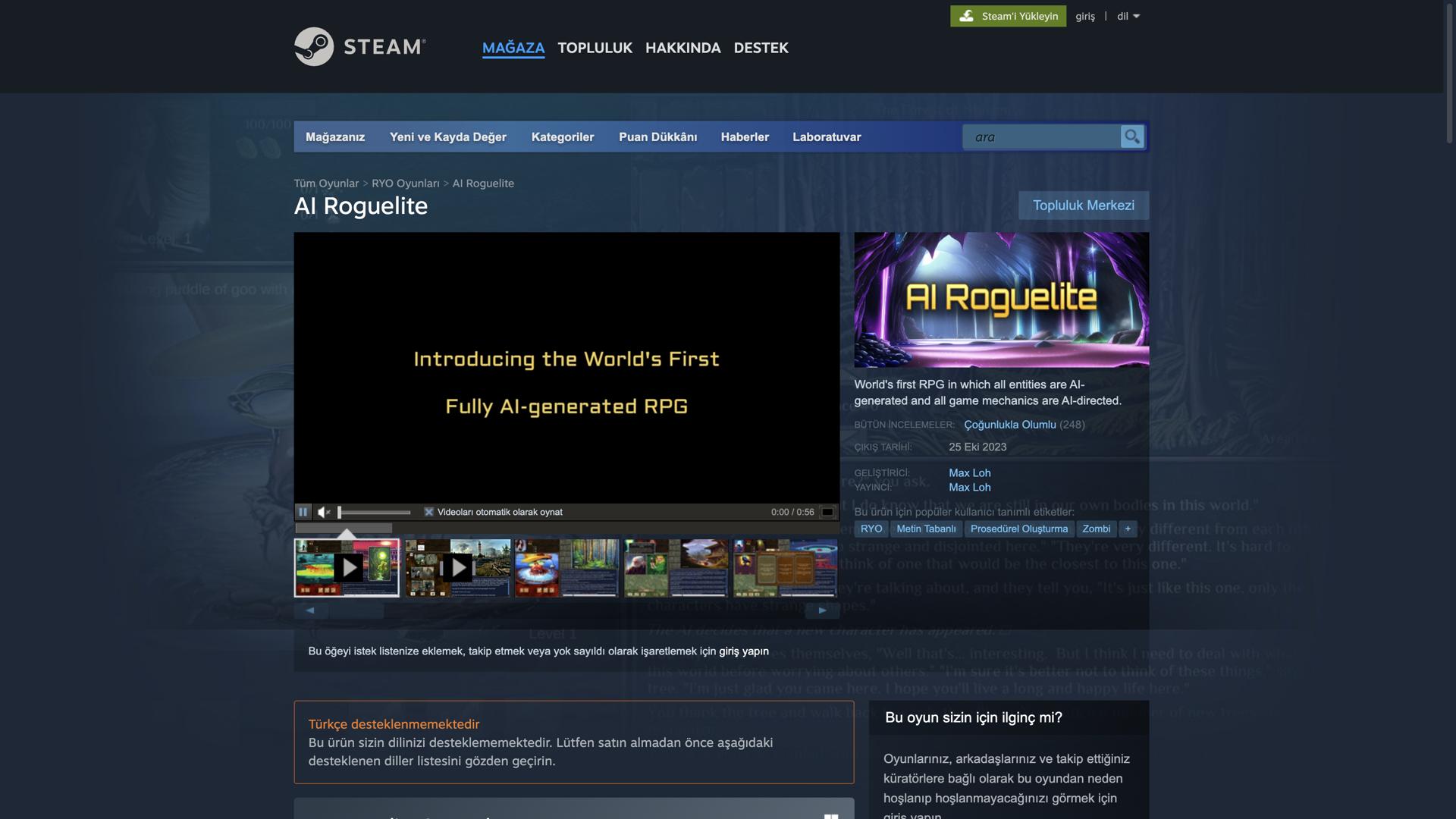
Task: Pause the playing trailer video
Action: point(303,512)
